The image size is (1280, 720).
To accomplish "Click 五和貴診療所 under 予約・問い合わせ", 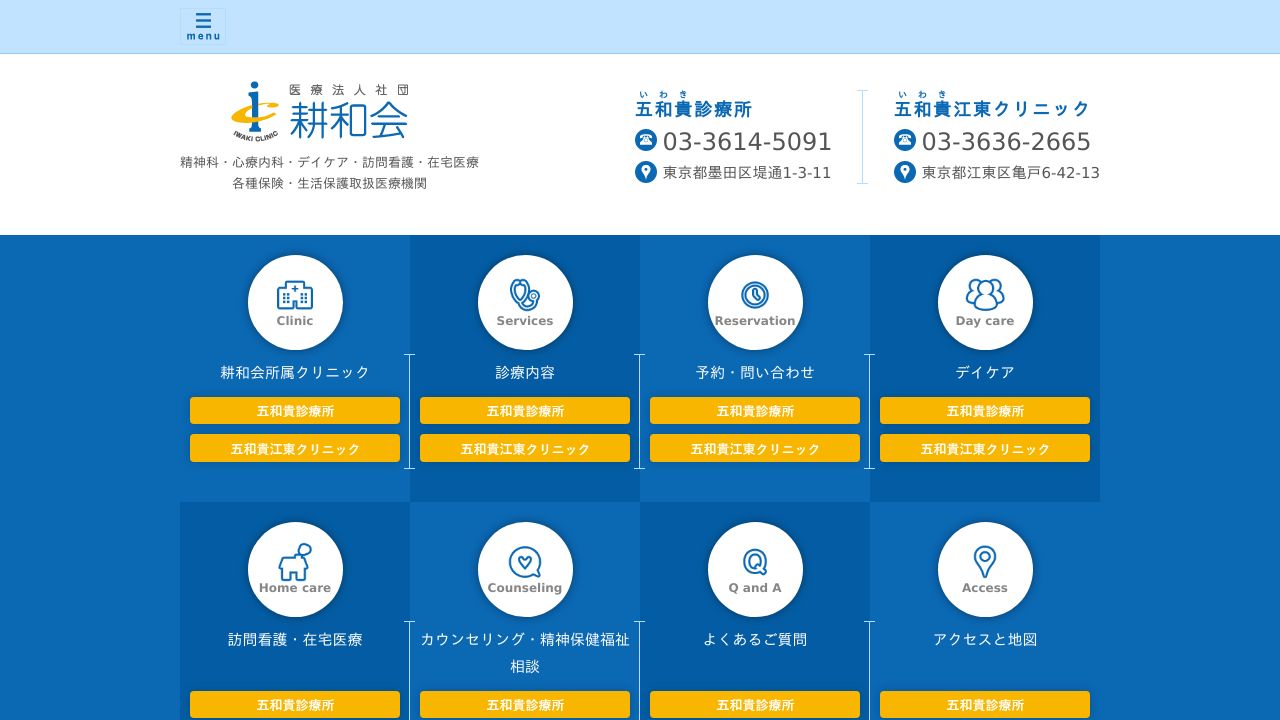I will [x=755, y=410].
